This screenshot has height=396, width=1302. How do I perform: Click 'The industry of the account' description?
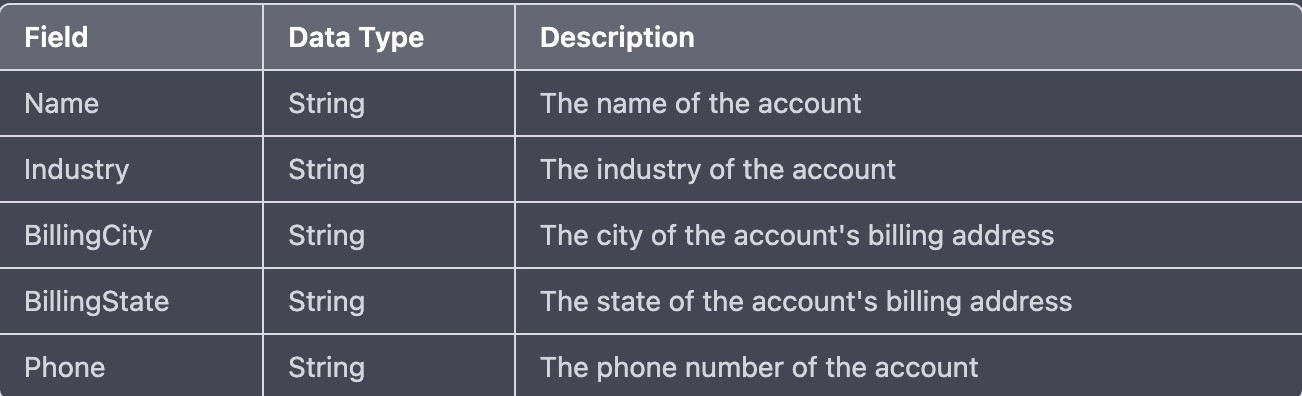tap(718, 169)
